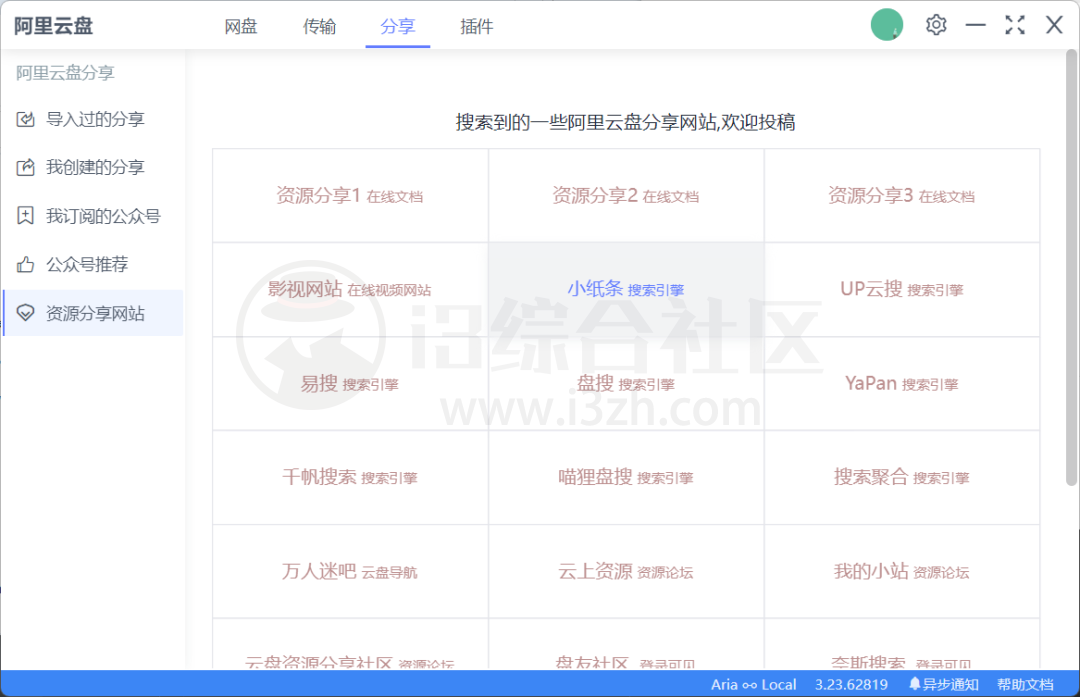Open 易搜 search engine link
The image size is (1080, 697).
pos(350,384)
